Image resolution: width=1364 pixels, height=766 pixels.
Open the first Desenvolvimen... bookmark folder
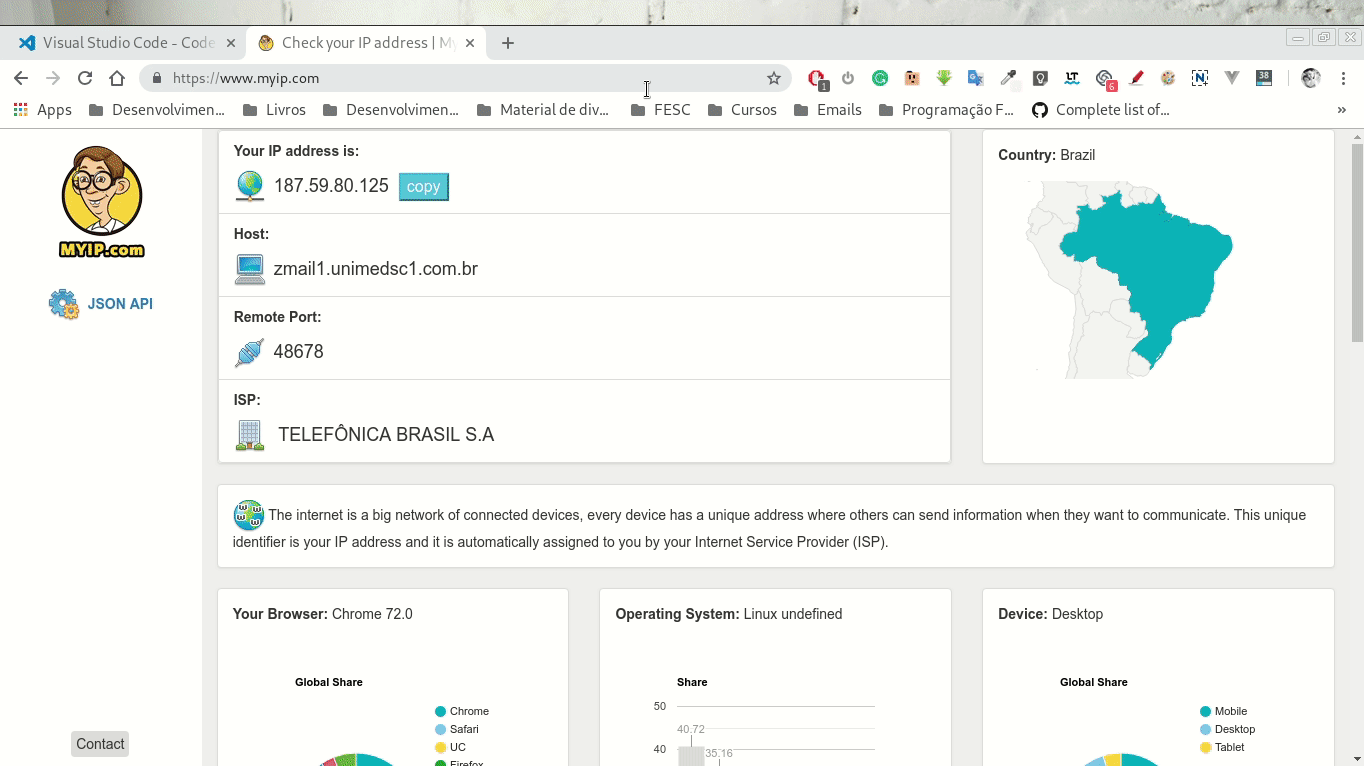[x=157, y=110]
